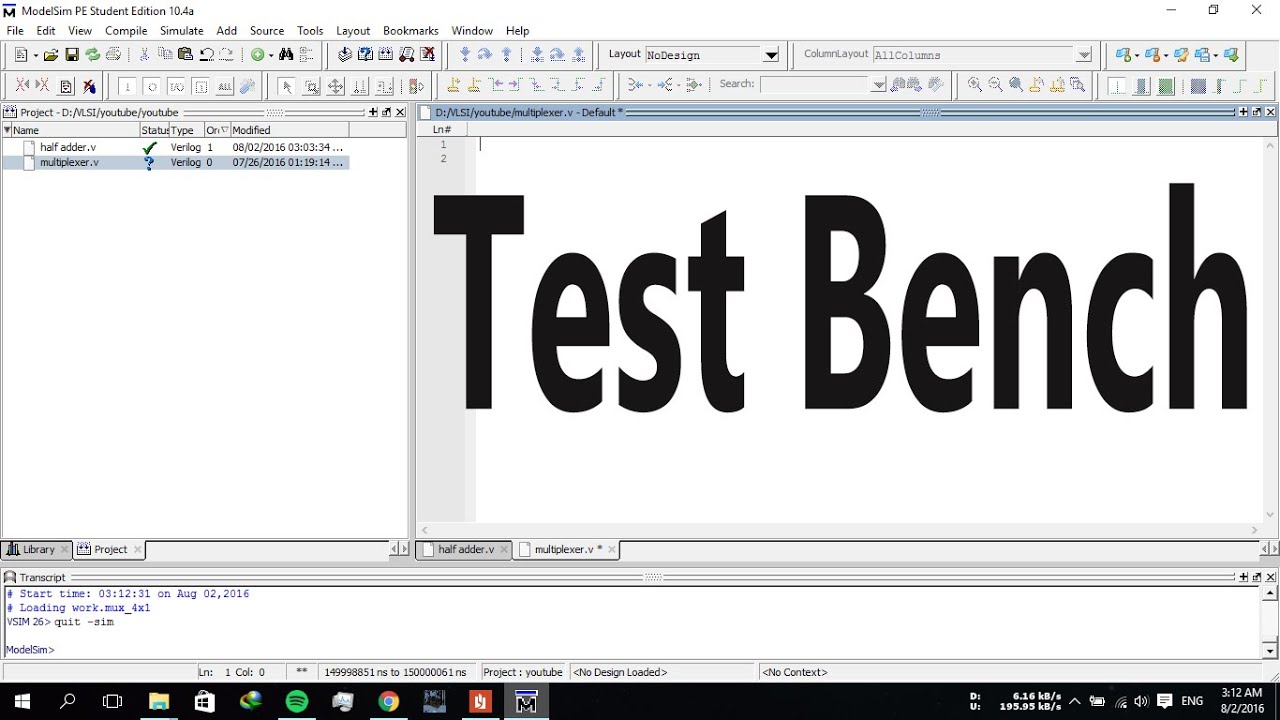Click the Transcript ModelSim> command prompt
The width and height of the screenshot is (1280, 720).
[30, 650]
